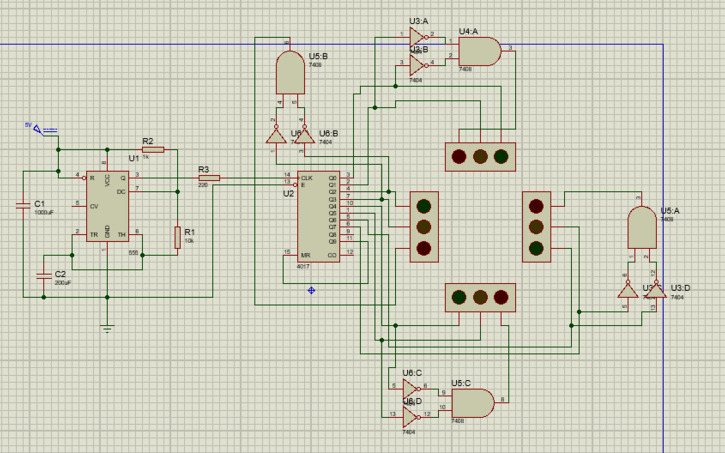Click the U4:A reference label
Image resolution: width=725 pixels, height=453 pixels.
point(468,31)
